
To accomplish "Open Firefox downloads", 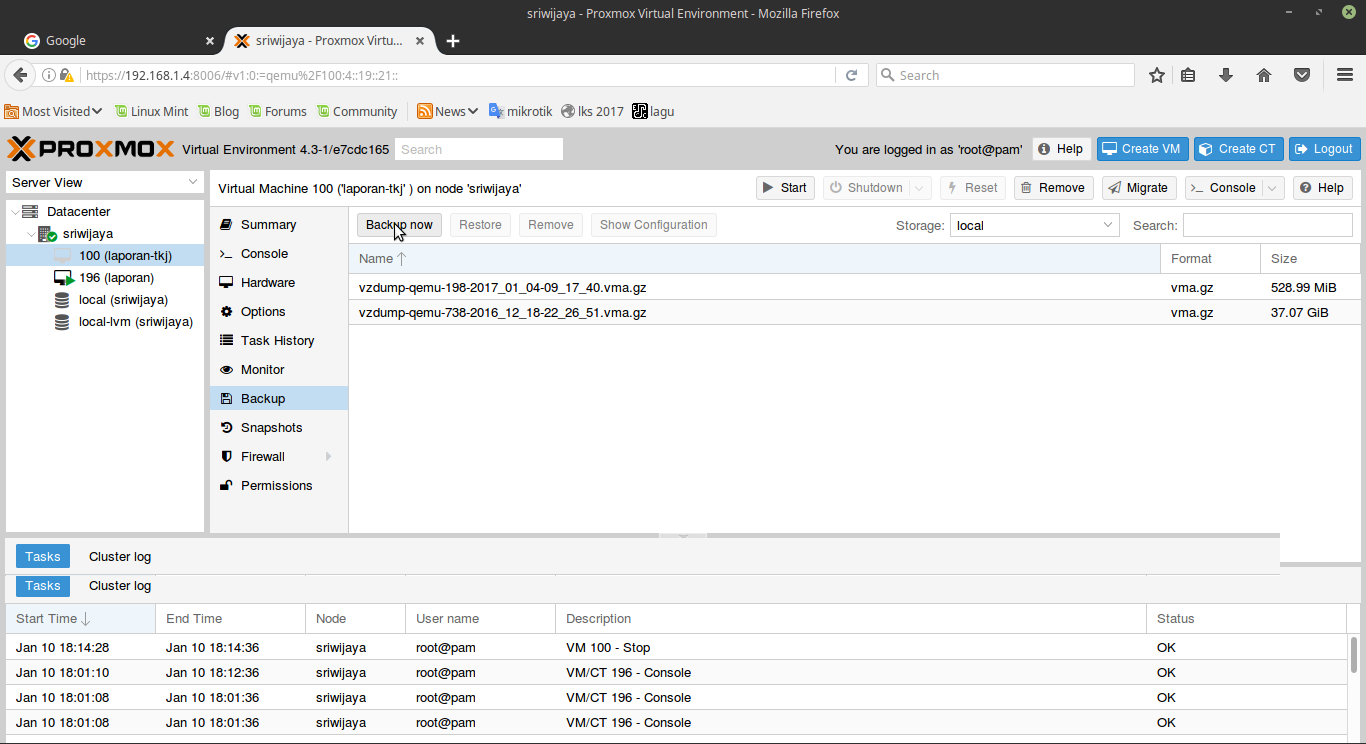I will point(1226,74).
